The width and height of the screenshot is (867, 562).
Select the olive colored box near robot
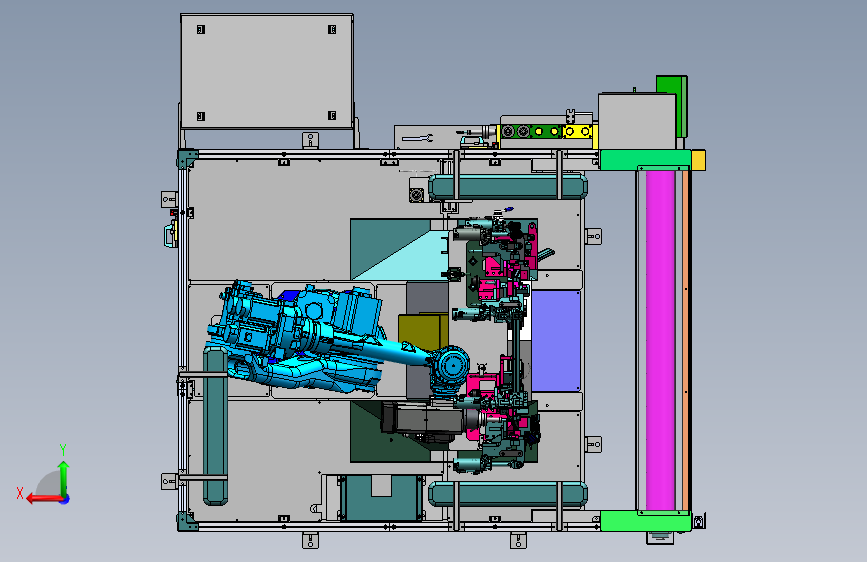422,332
